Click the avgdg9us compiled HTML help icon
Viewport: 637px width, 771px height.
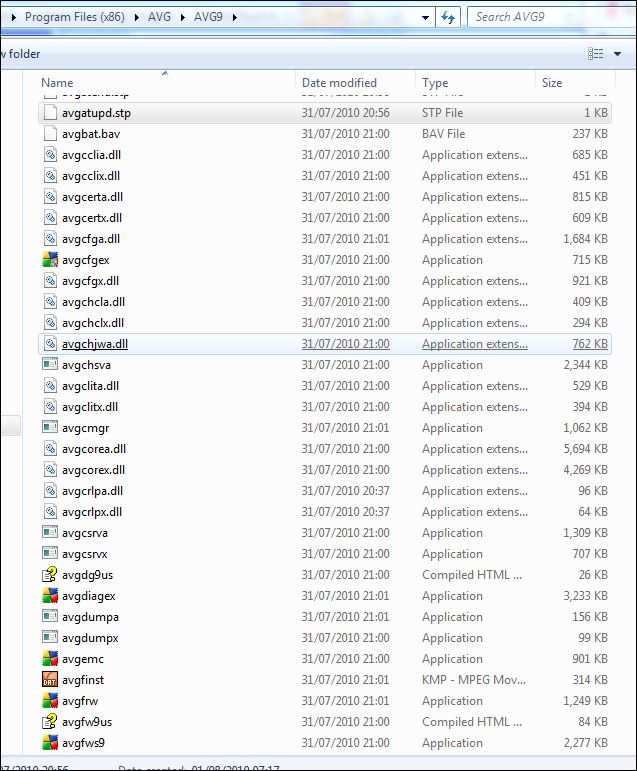pyautogui.click(x=50, y=575)
